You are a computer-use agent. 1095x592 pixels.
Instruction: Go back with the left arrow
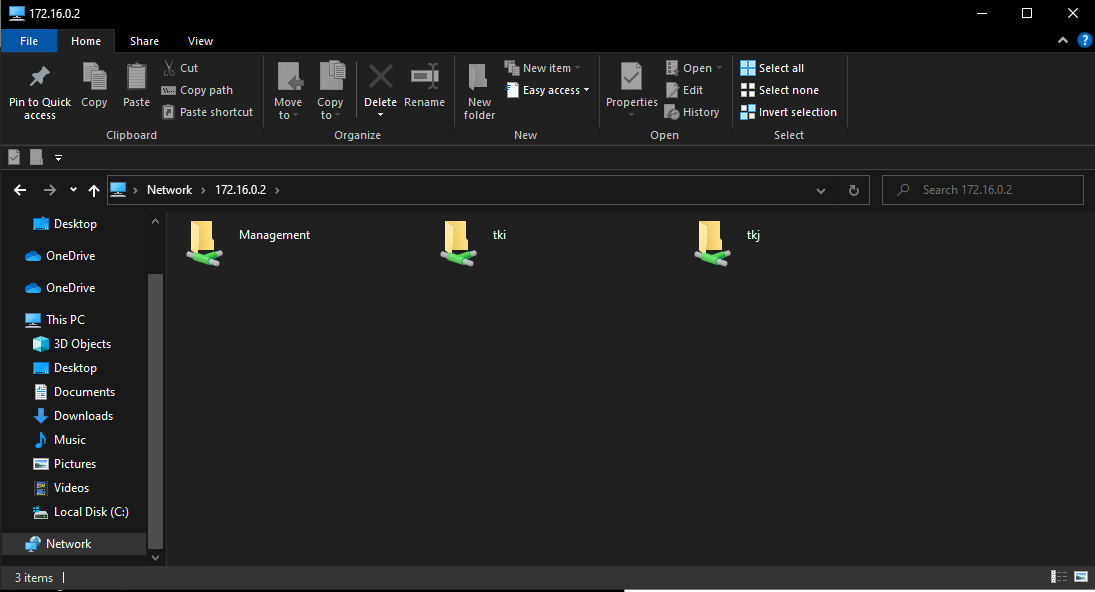pyautogui.click(x=20, y=190)
